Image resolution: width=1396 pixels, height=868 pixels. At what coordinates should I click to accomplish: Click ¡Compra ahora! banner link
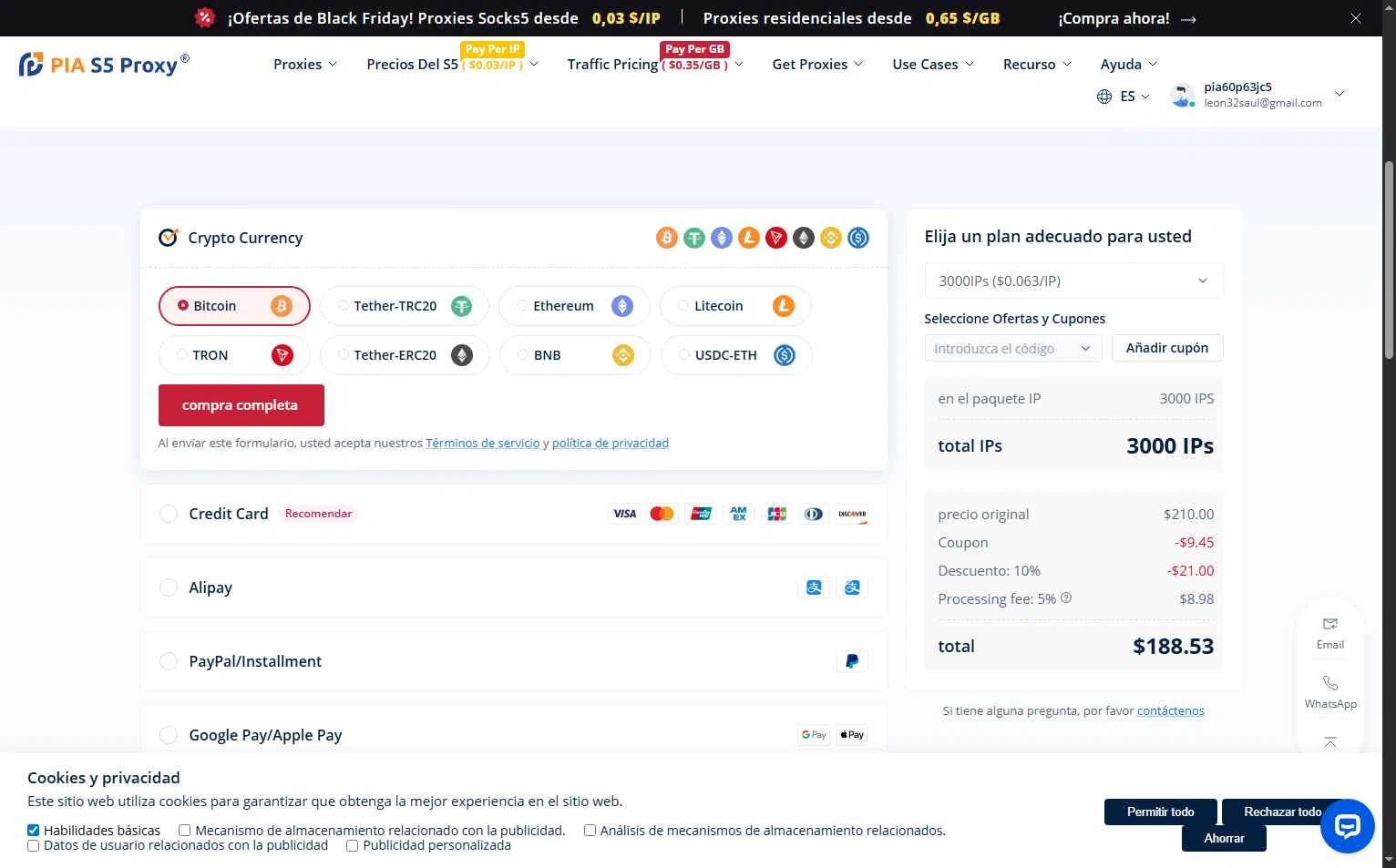coord(1127,18)
